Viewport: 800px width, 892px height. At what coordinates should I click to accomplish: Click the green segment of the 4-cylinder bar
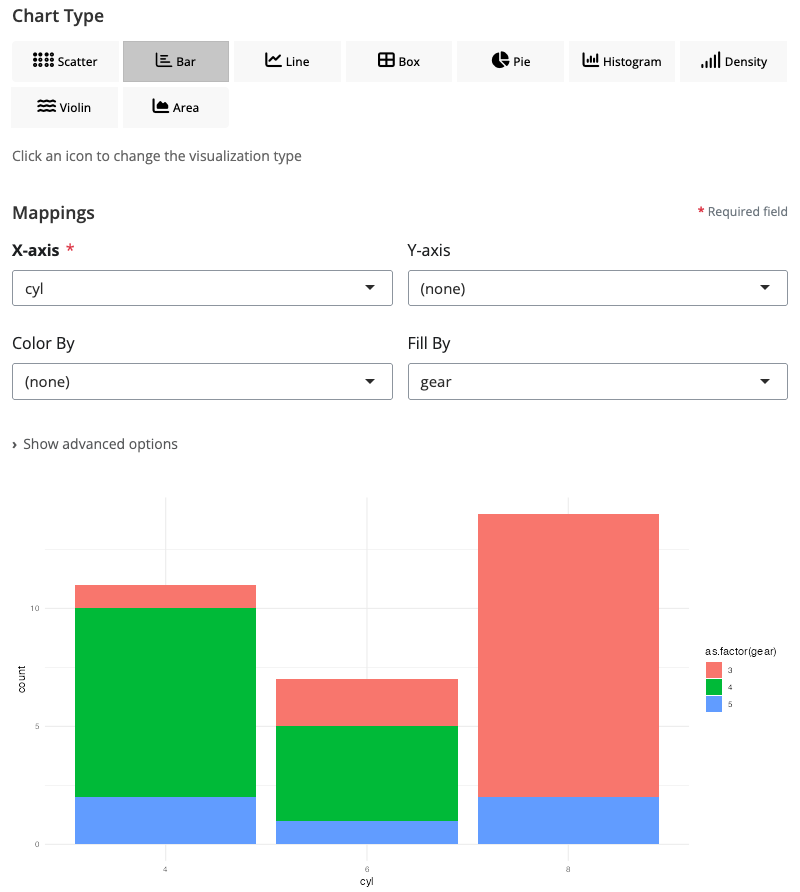[166, 702]
